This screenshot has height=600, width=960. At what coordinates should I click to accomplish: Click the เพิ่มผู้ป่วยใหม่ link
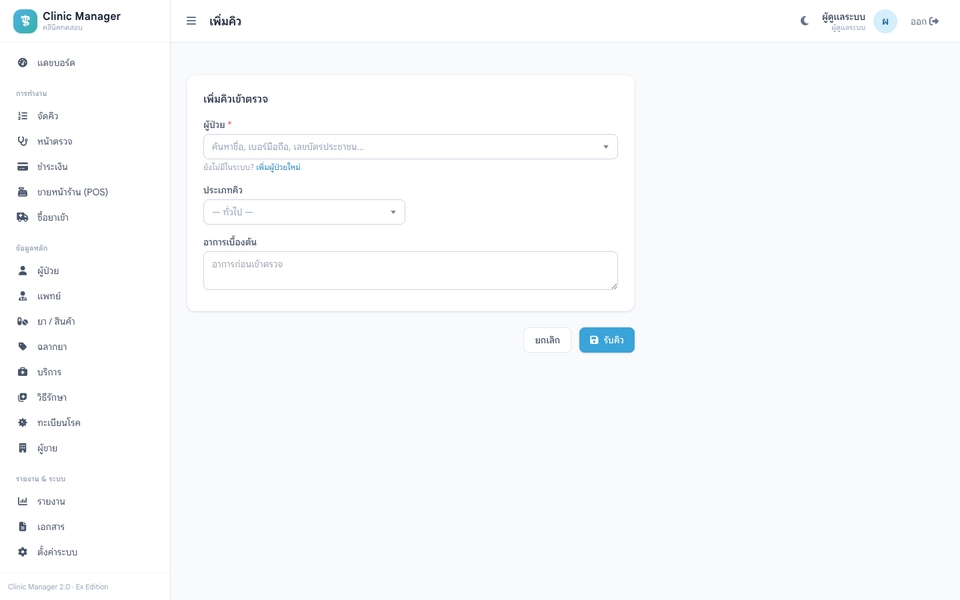click(x=278, y=167)
